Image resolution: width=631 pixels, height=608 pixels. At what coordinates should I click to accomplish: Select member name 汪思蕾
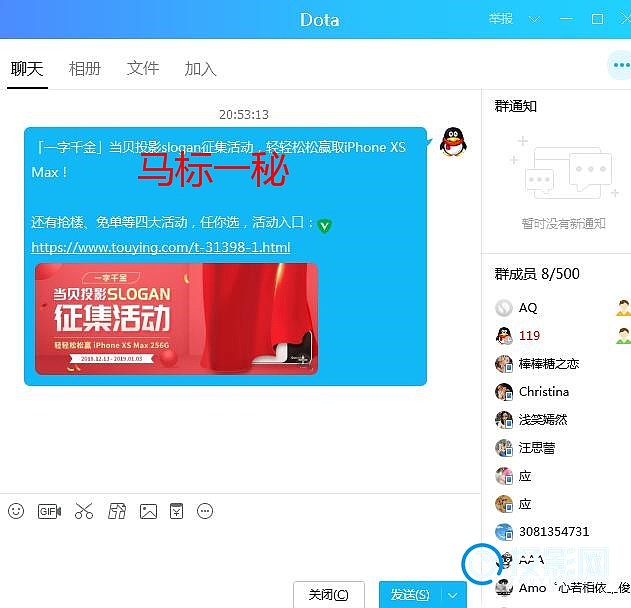(537, 448)
